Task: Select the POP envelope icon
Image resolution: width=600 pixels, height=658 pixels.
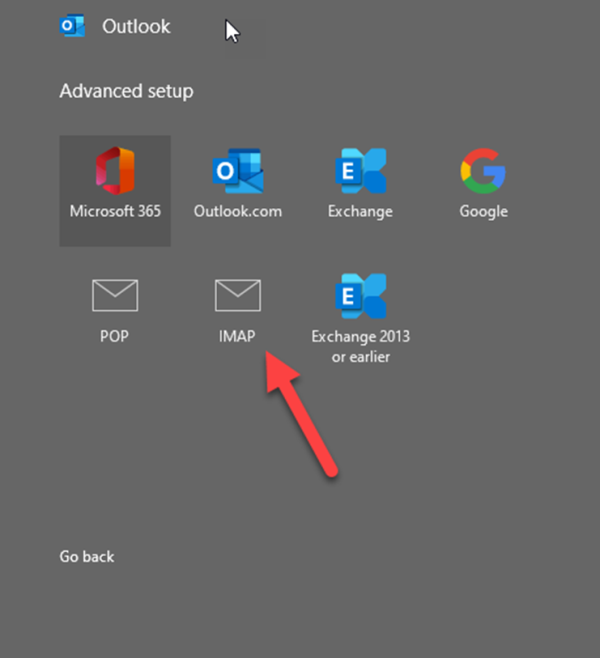Action: 115,295
